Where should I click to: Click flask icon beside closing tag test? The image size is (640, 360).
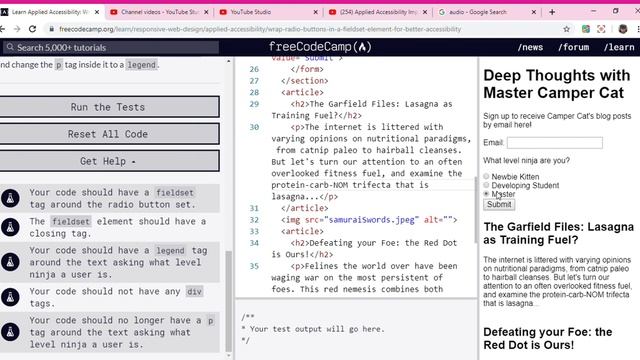(10, 227)
